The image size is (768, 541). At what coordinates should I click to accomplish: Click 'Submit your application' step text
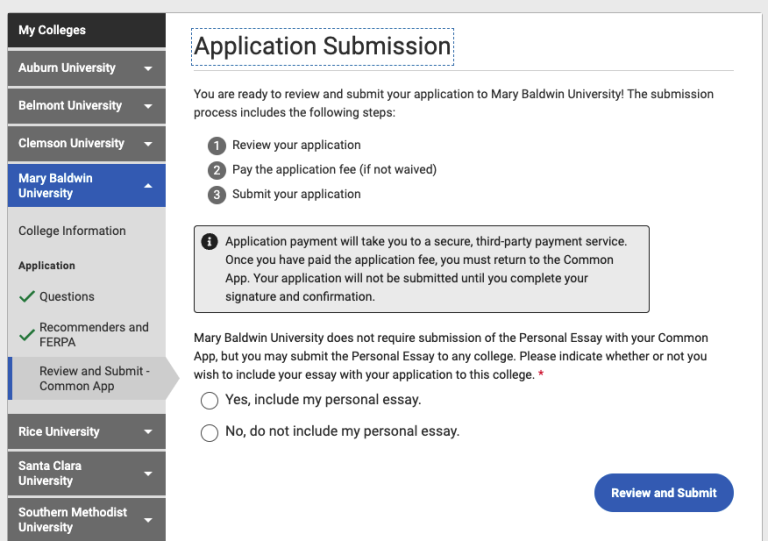(x=296, y=194)
